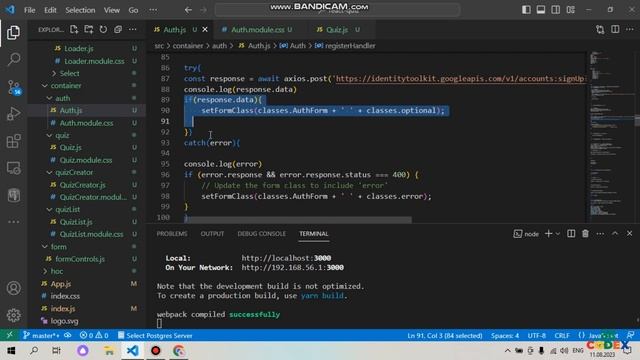The width and height of the screenshot is (640, 360).
Task: Open changes compare icon in editor toolbar
Action: (x=600, y=29)
